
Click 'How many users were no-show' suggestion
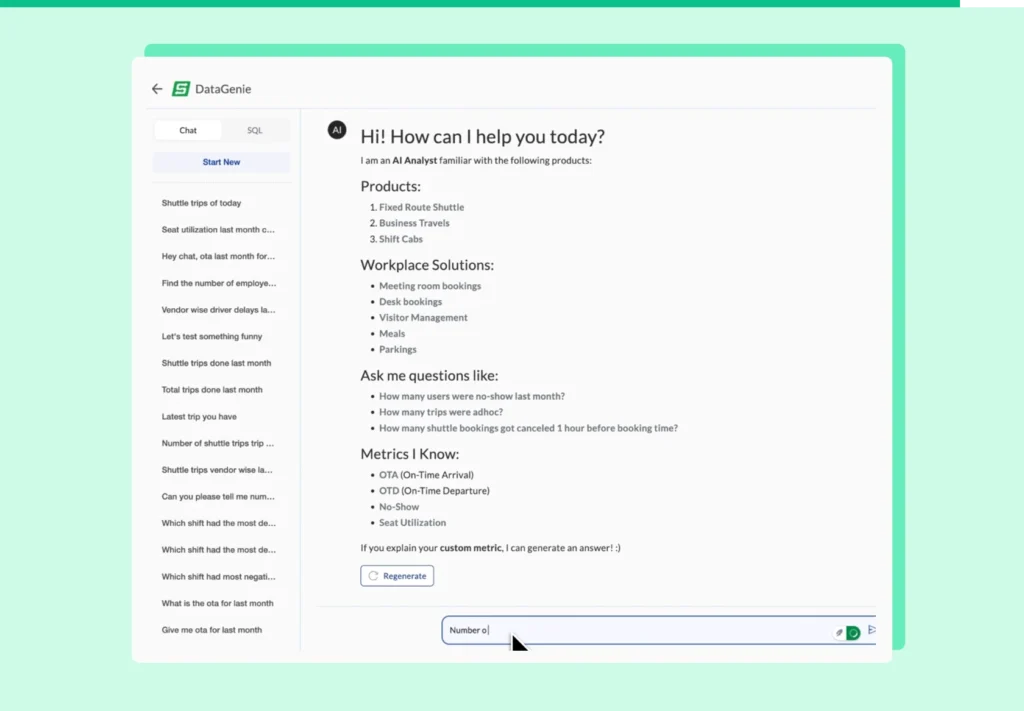click(471, 396)
